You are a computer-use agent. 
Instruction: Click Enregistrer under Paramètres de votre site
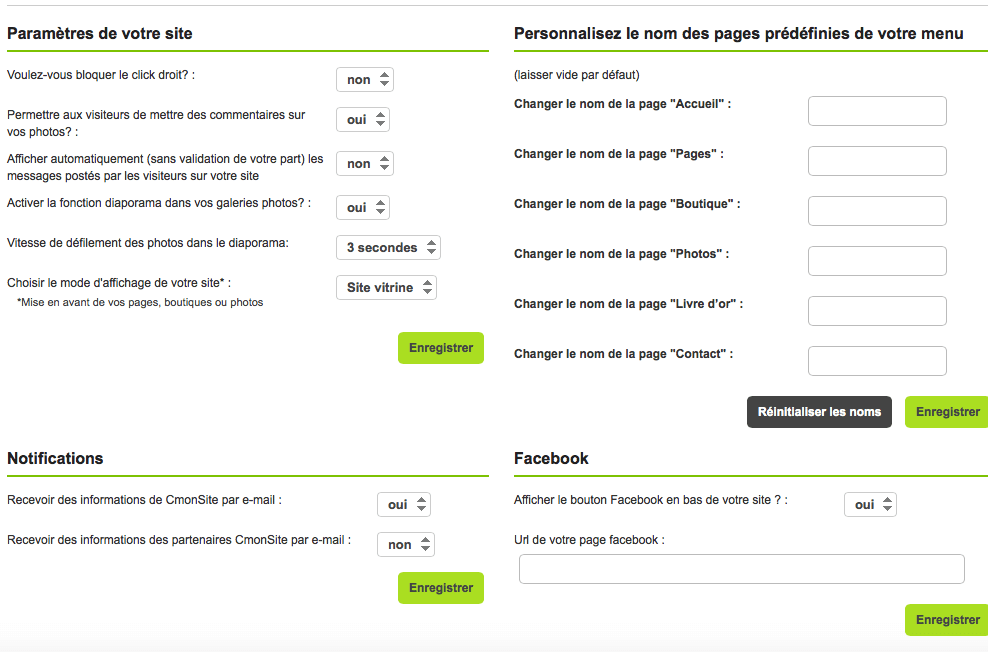click(x=441, y=348)
